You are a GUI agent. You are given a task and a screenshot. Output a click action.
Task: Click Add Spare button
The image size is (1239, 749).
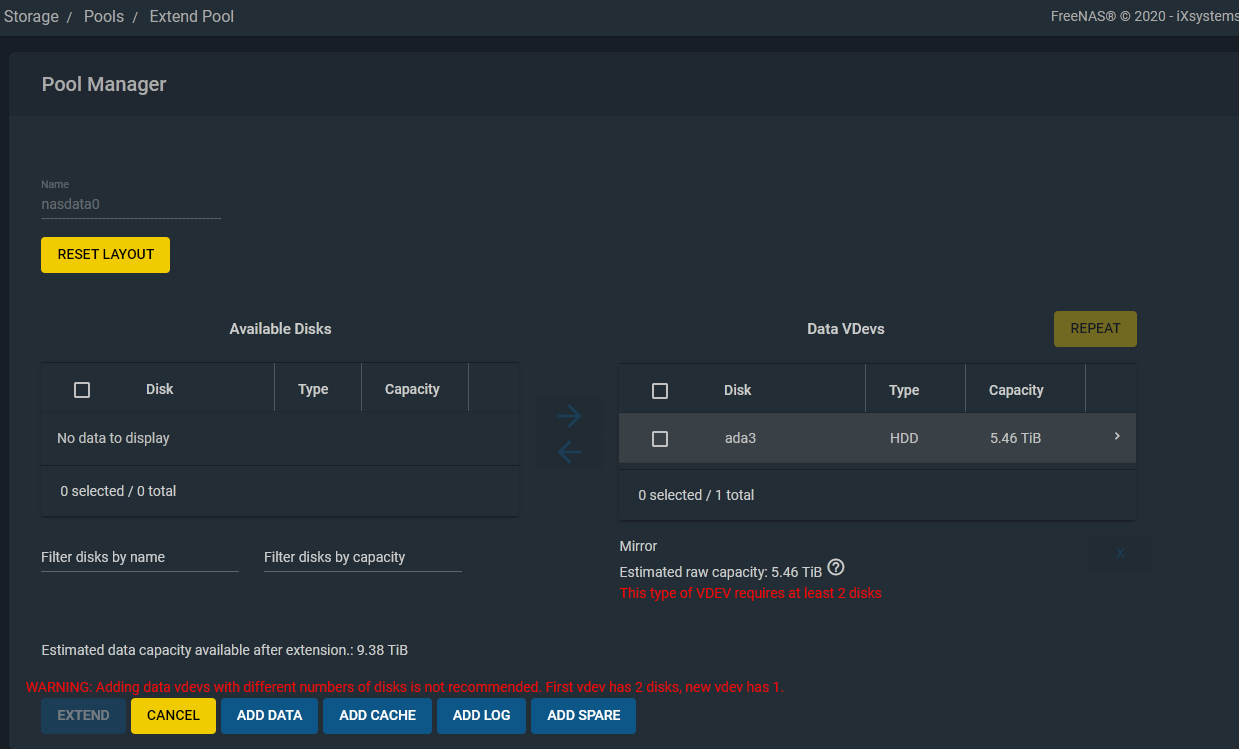(x=583, y=716)
